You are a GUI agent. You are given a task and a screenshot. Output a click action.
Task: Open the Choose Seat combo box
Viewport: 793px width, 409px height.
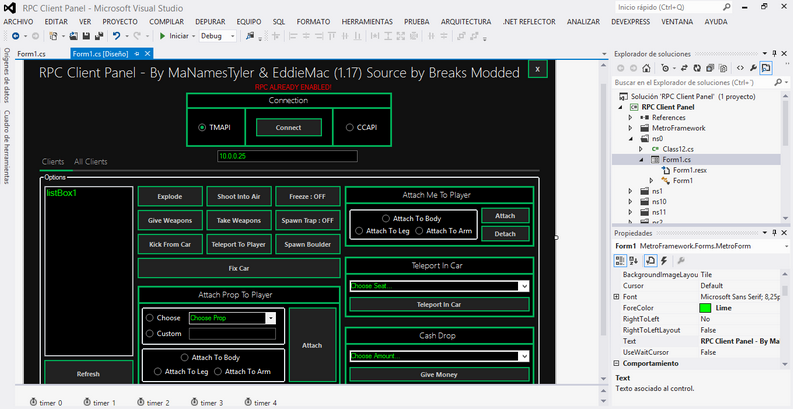[524, 286]
